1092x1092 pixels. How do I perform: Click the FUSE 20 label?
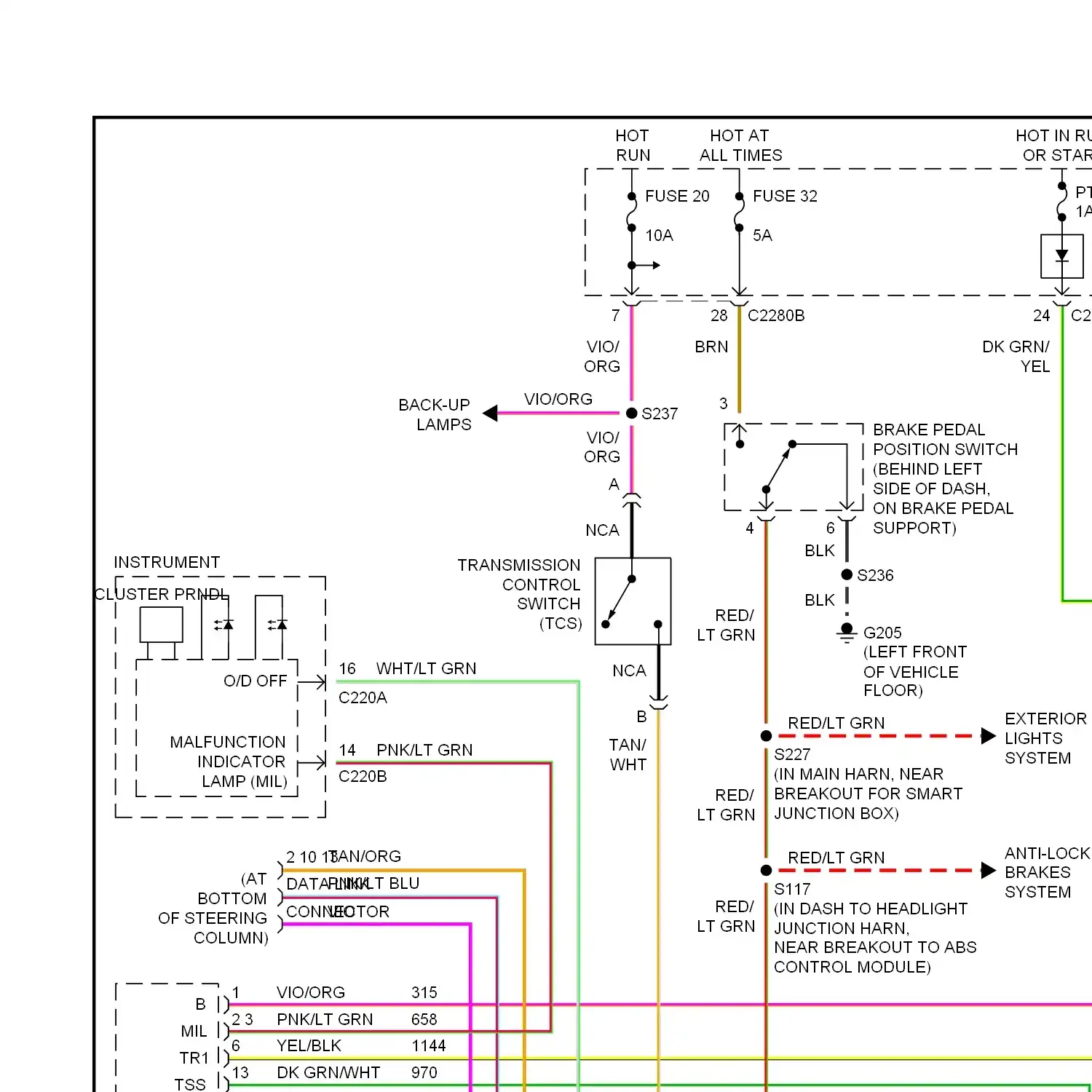coord(677,196)
